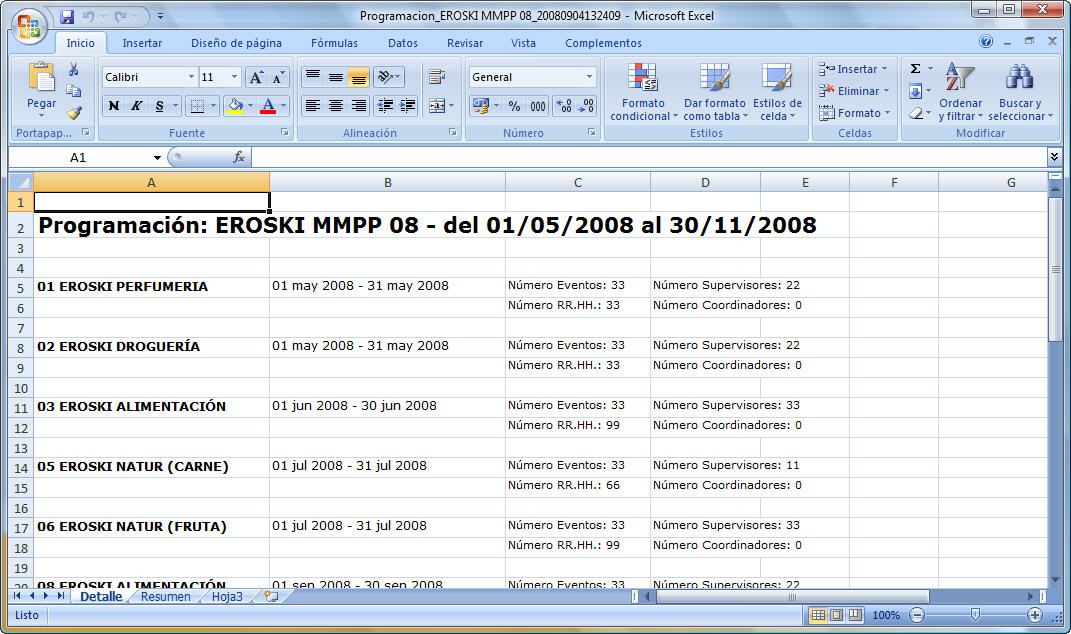Open the Name Box dropdown arrow
Screen dimensions: 1071x634
point(157,158)
